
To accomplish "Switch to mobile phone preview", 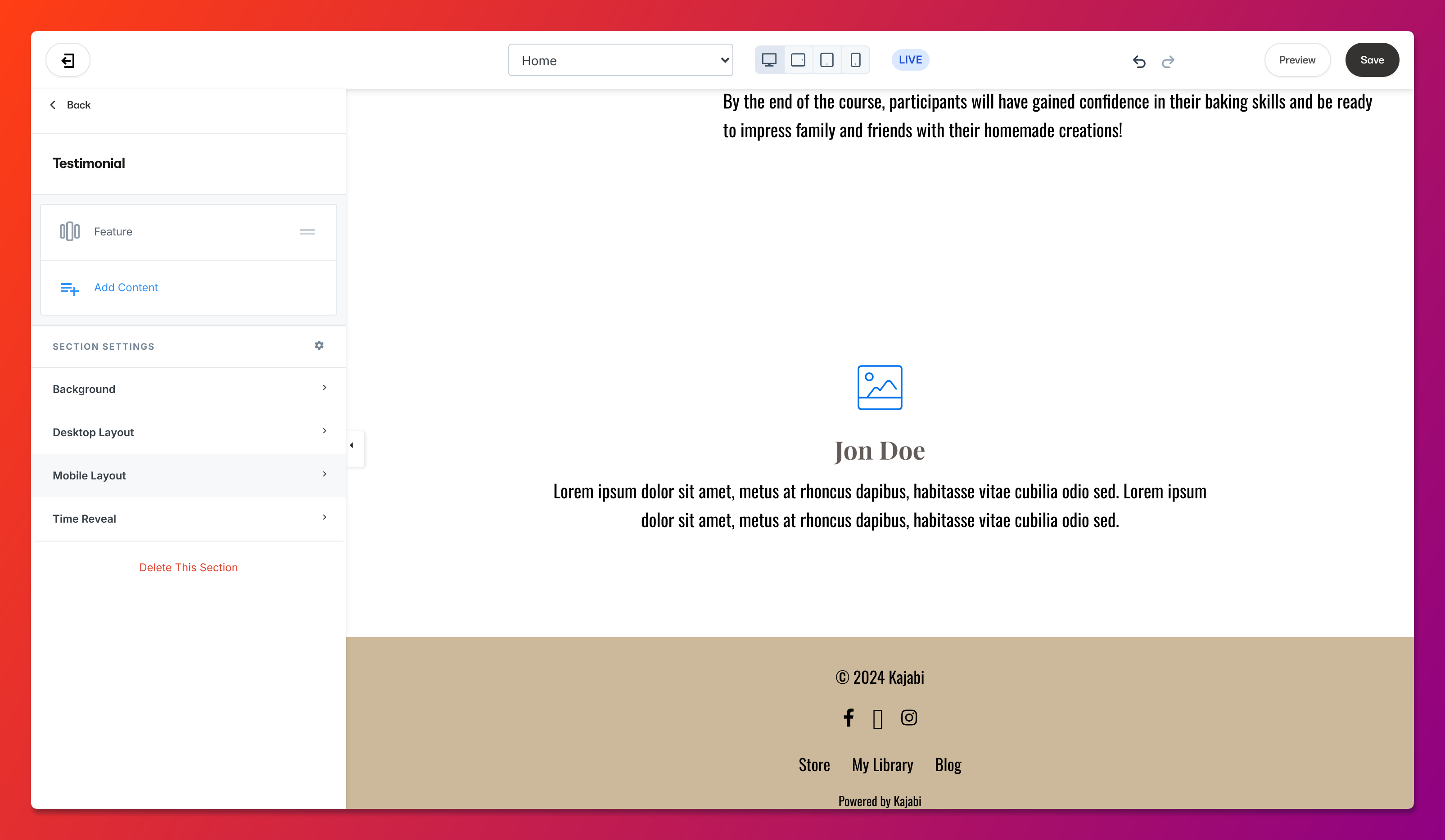I will [x=855, y=60].
